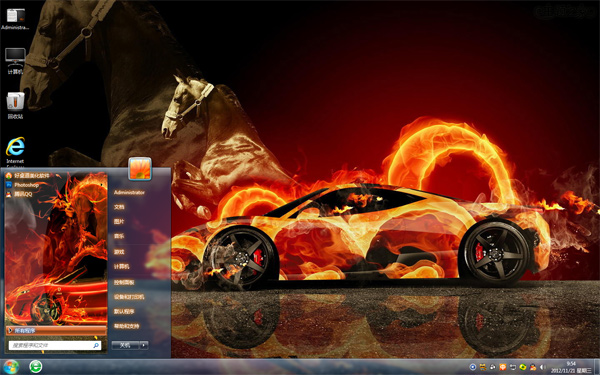The image size is (600, 375).
Task: Click the Show desktop button at taskbar end
Action: [597, 367]
